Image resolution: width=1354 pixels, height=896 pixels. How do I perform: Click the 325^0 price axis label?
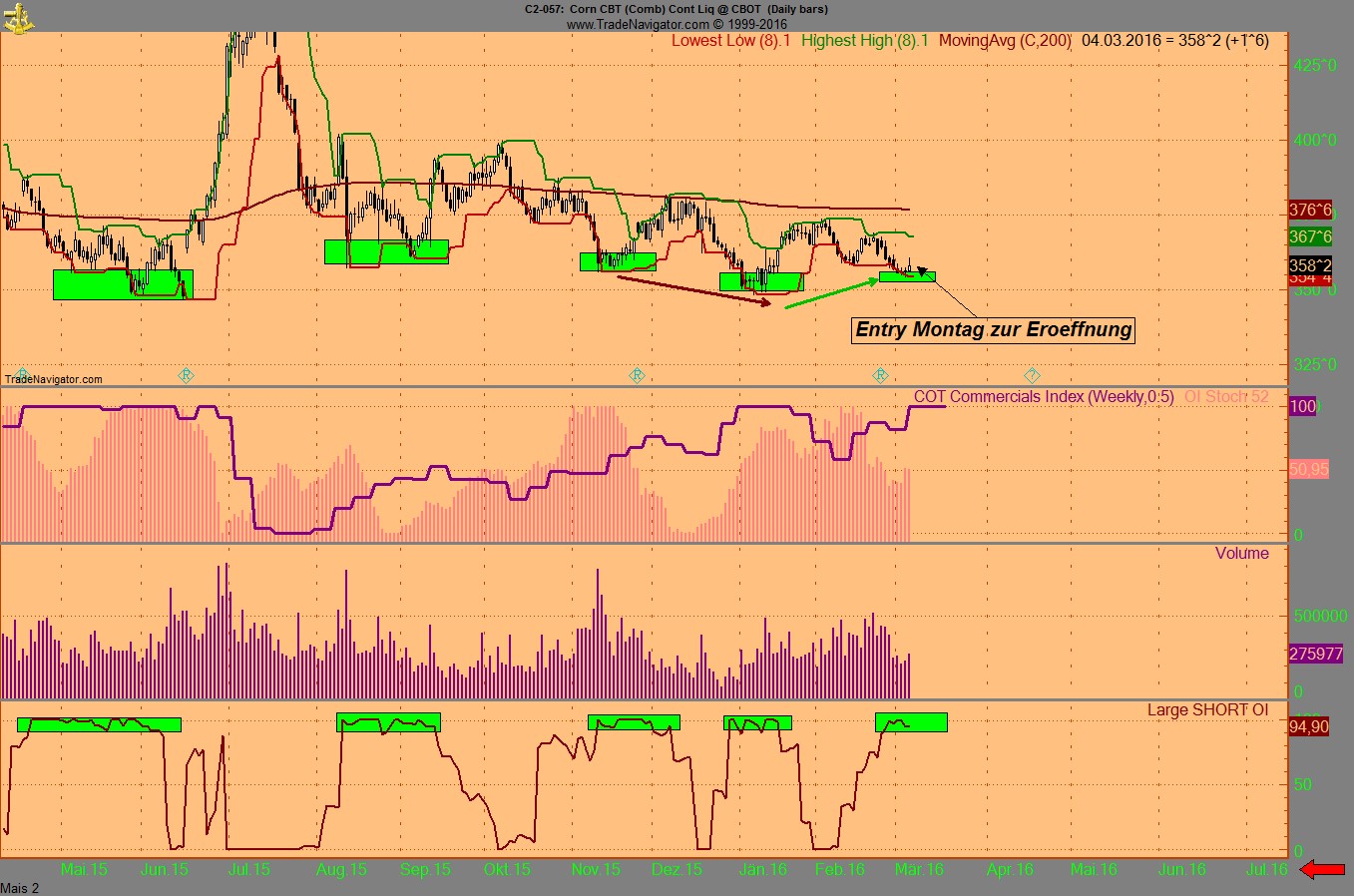1314,364
